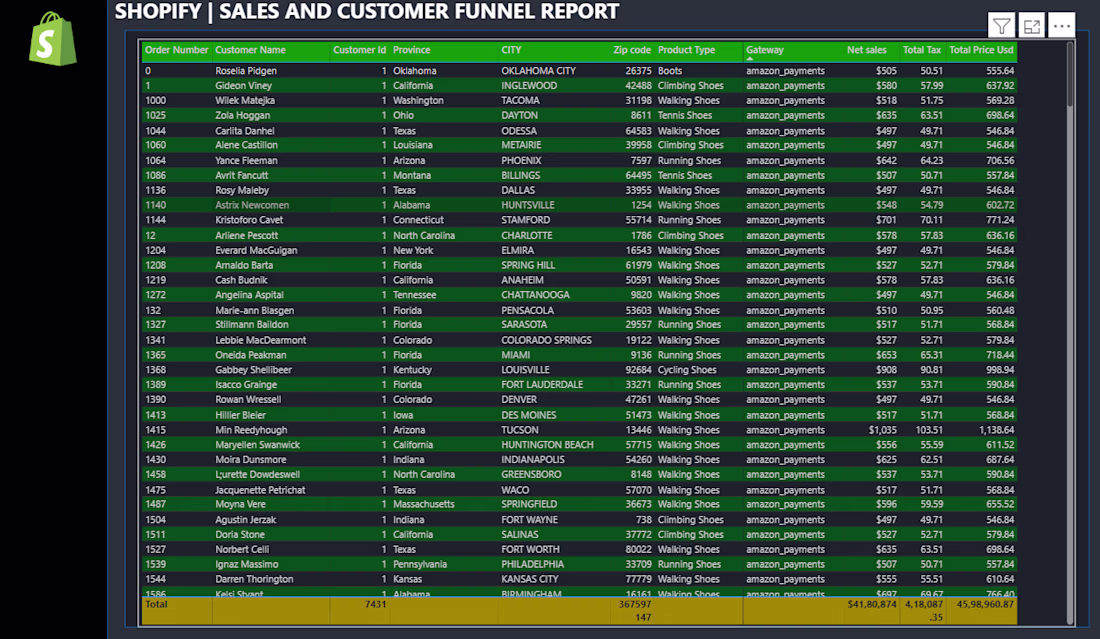Select customer name Alene Castillon

pos(246,145)
